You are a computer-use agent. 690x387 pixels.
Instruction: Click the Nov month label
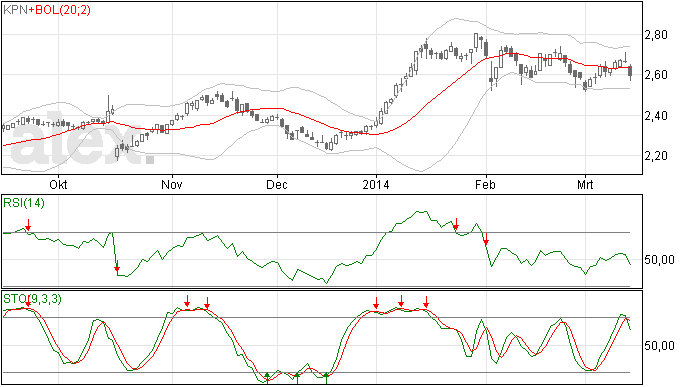pos(172,184)
